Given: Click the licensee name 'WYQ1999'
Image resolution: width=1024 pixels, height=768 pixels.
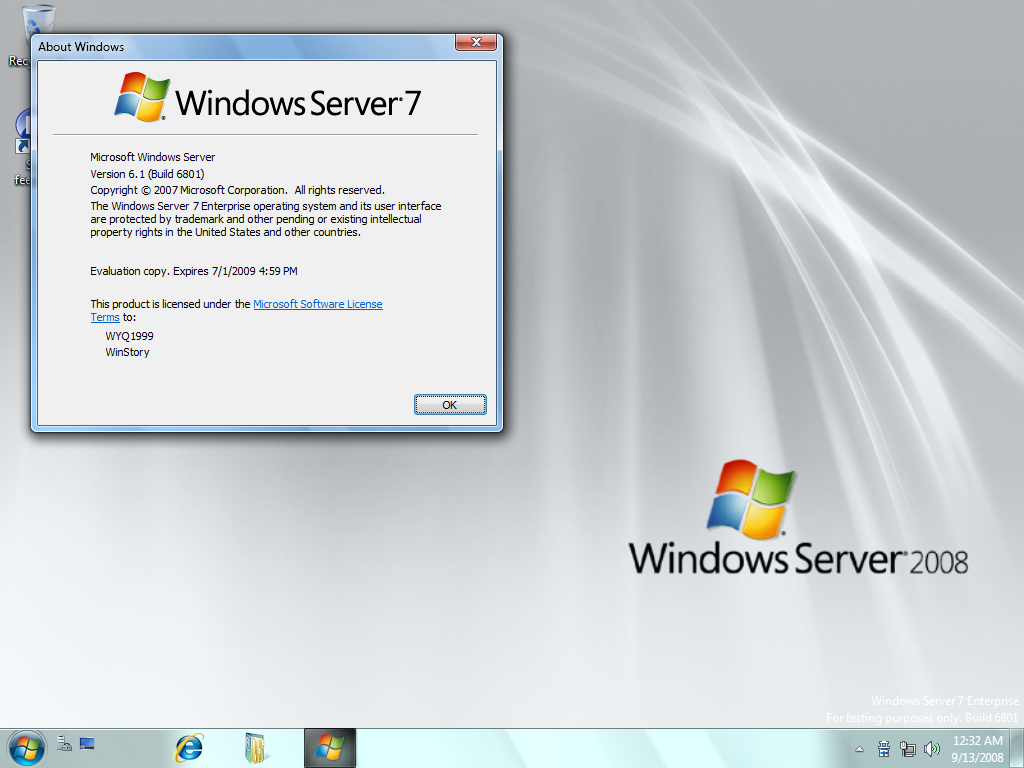Looking at the screenshot, I should coord(129,336).
